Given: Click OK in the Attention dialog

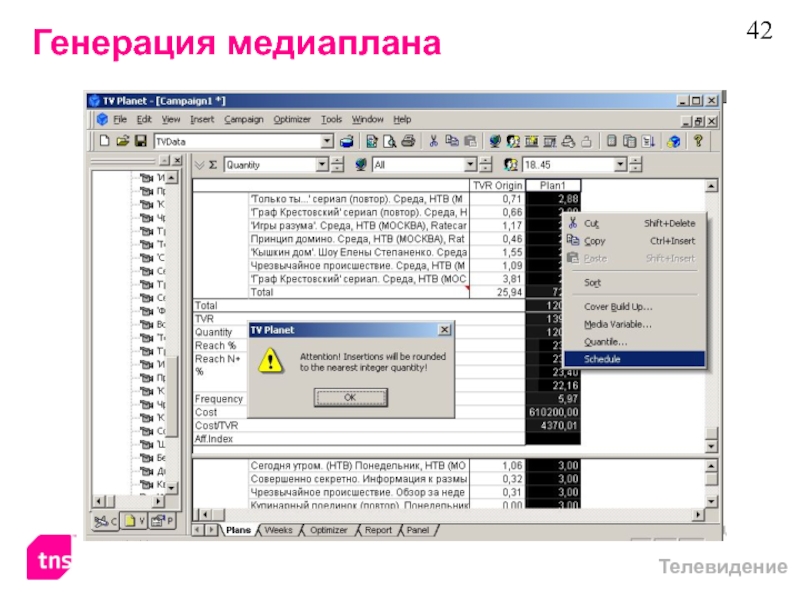Looking at the screenshot, I should point(351,397).
